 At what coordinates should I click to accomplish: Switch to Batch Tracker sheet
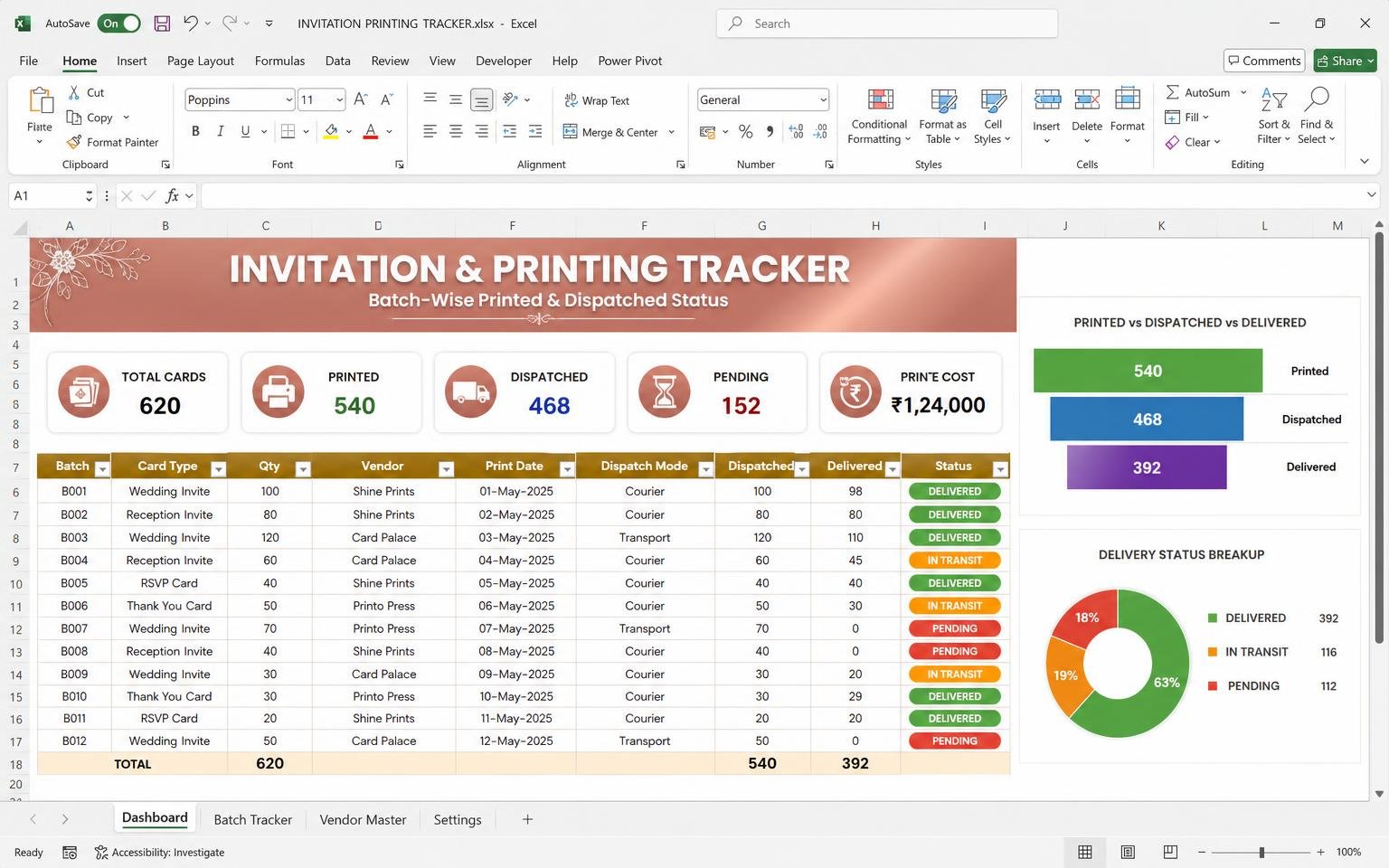(x=252, y=819)
